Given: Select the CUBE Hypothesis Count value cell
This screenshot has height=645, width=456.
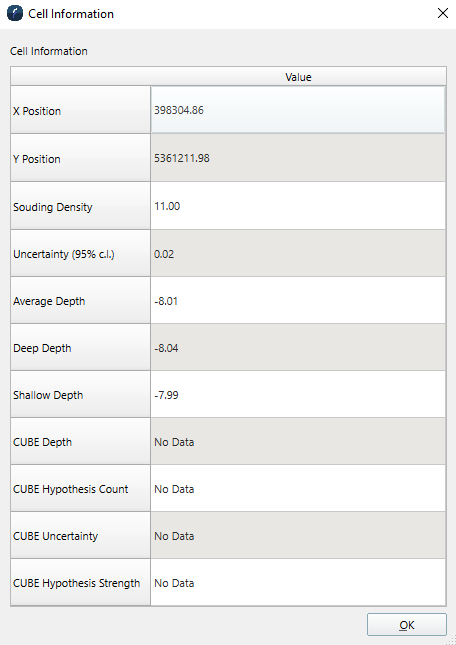Looking at the screenshot, I should (298, 488).
